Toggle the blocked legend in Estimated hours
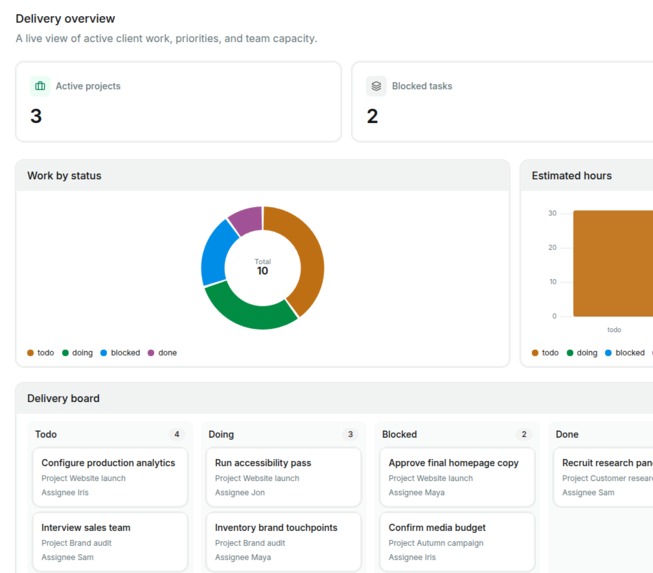This screenshot has height=573, width=653. click(x=625, y=353)
